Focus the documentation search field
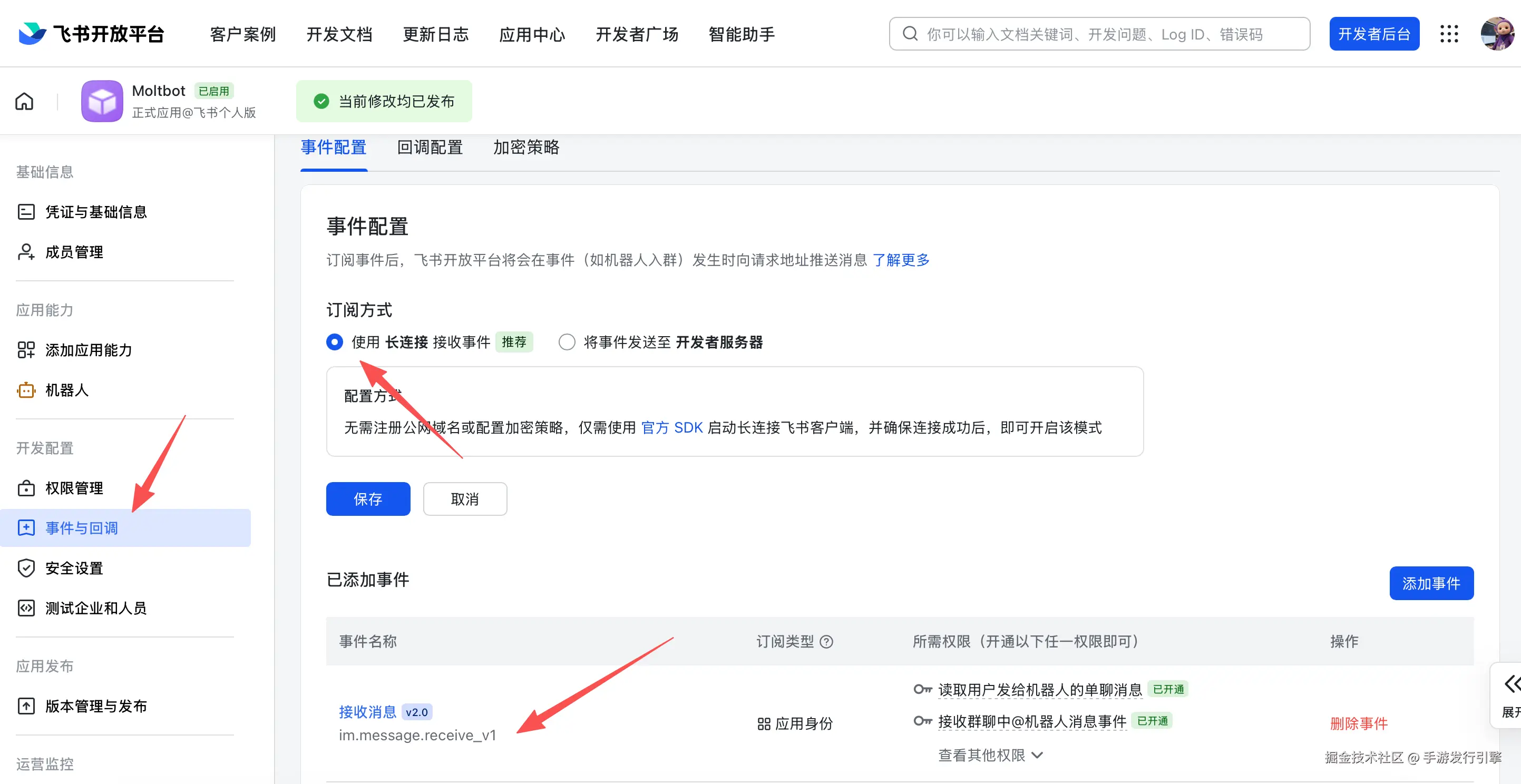 coord(1098,34)
